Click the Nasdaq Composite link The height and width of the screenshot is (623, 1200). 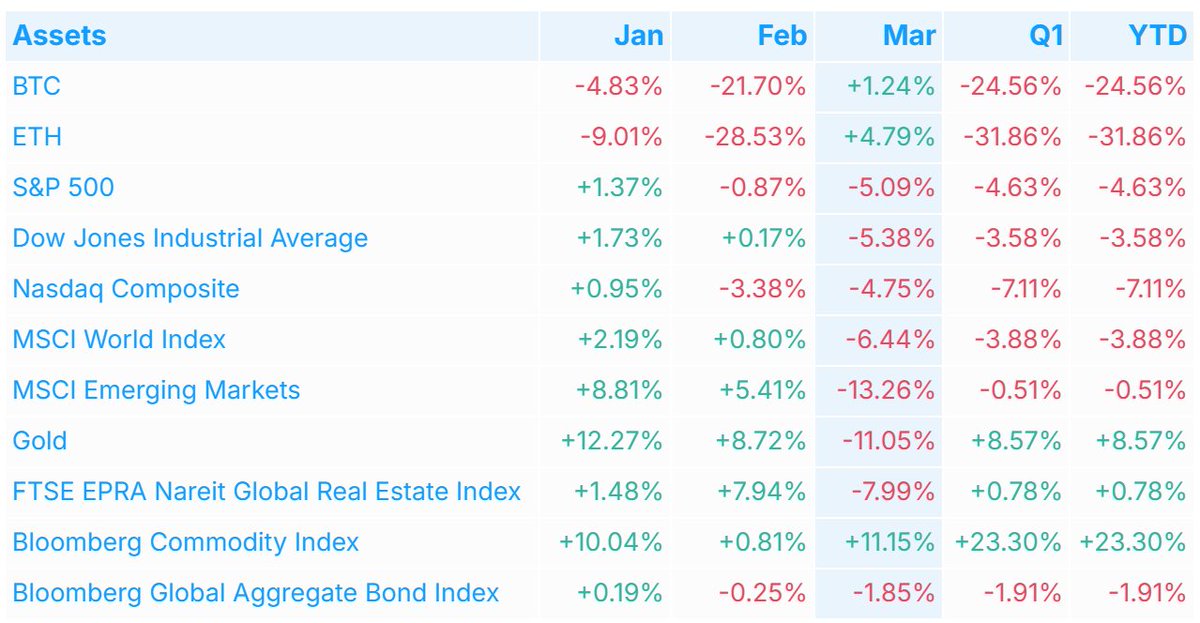[126, 289]
